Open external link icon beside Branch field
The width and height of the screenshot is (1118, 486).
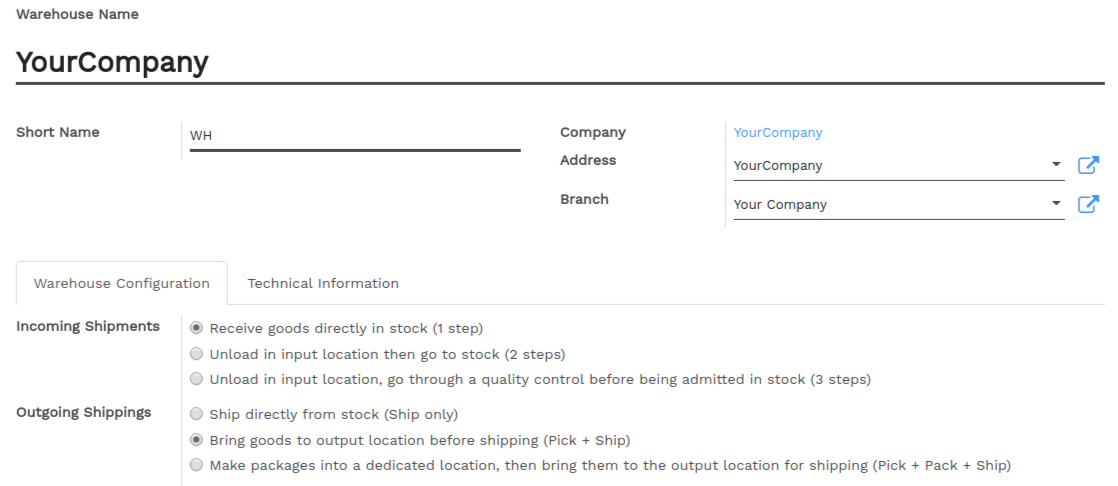point(1087,205)
